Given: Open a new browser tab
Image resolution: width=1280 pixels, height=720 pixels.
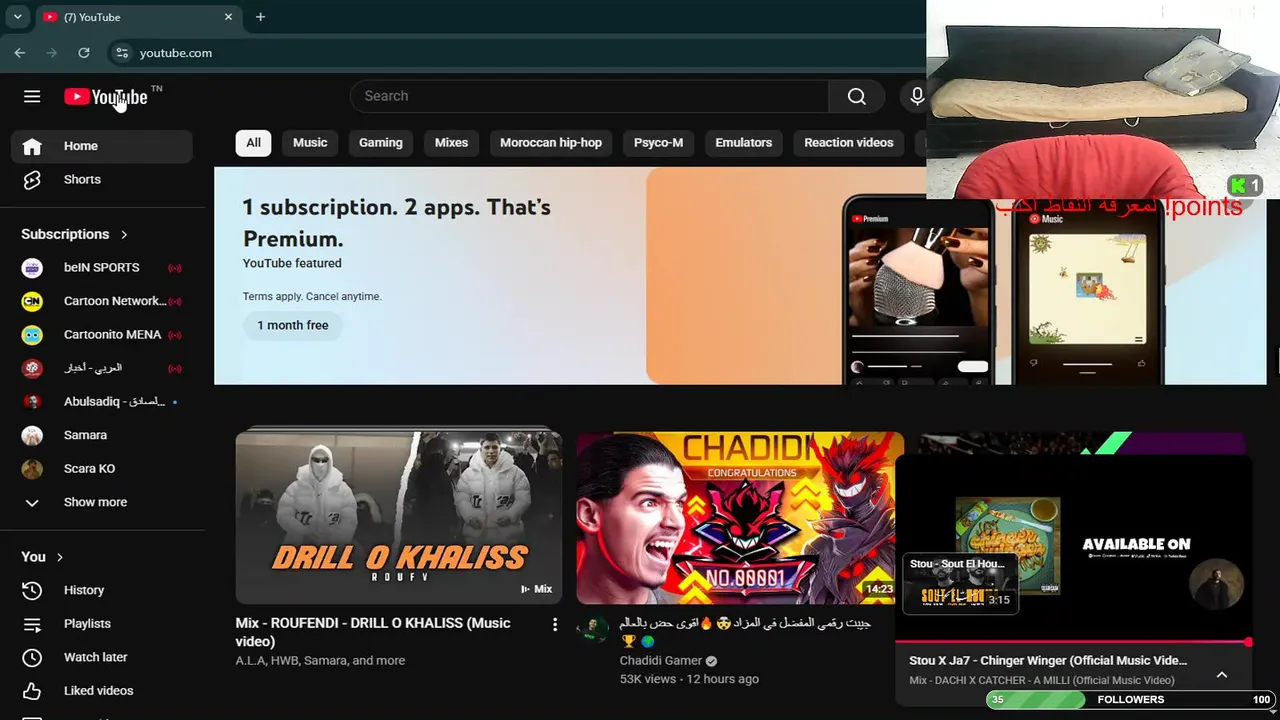Looking at the screenshot, I should coord(260,17).
